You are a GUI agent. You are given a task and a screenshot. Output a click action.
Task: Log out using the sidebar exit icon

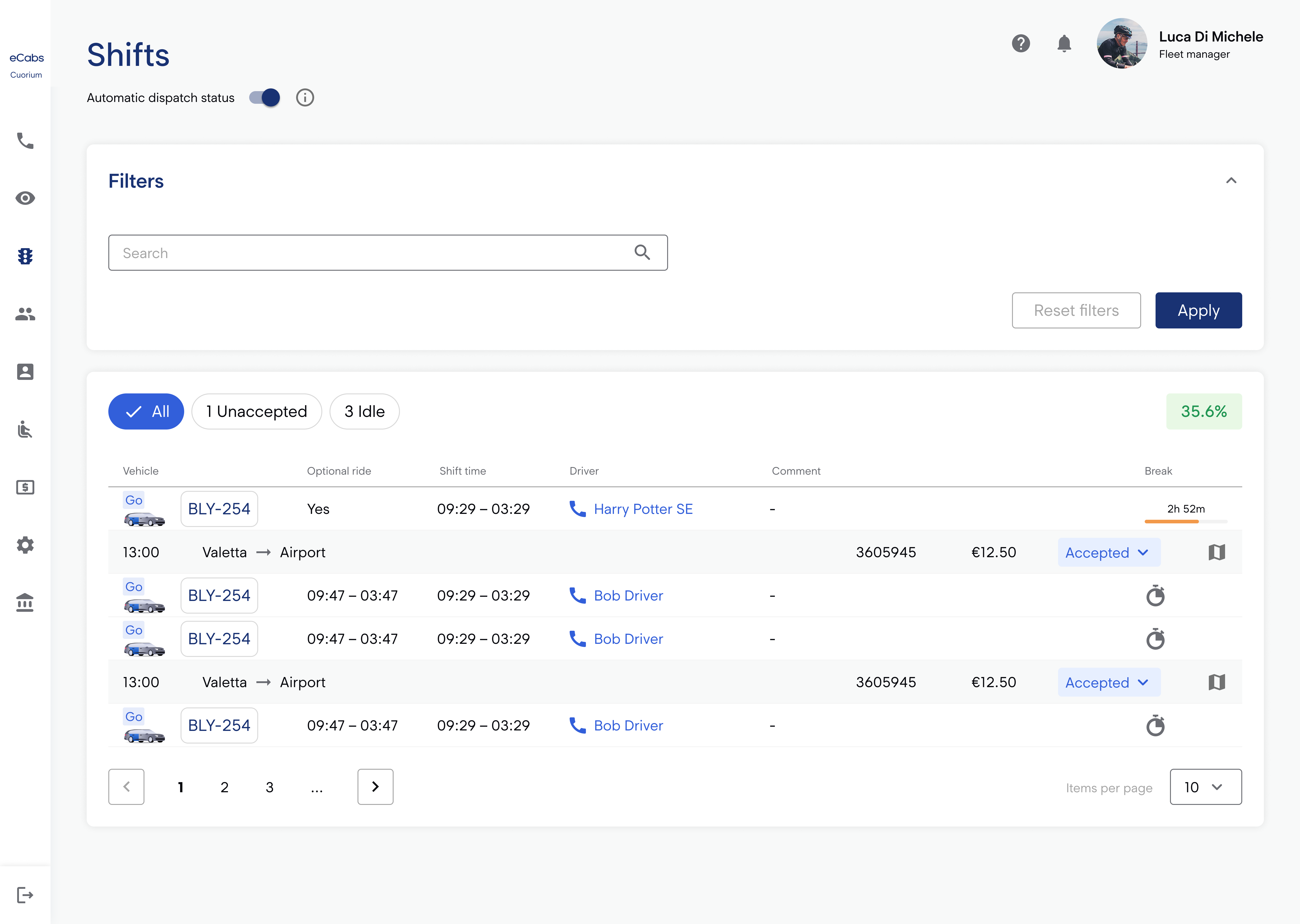point(25,895)
